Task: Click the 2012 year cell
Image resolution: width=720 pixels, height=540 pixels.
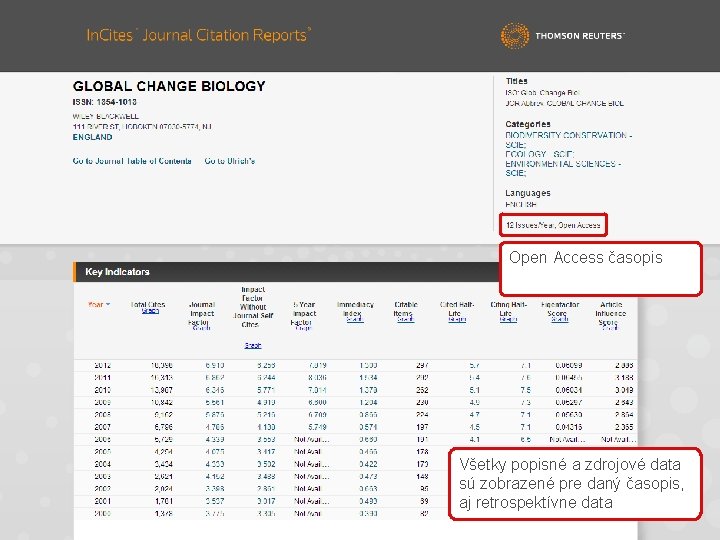Action: [102, 366]
